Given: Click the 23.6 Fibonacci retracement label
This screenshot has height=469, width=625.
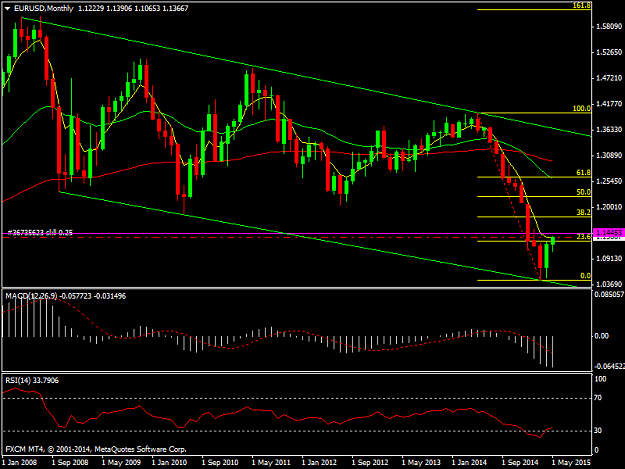Looking at the screenshot, I should click(584, 237).
